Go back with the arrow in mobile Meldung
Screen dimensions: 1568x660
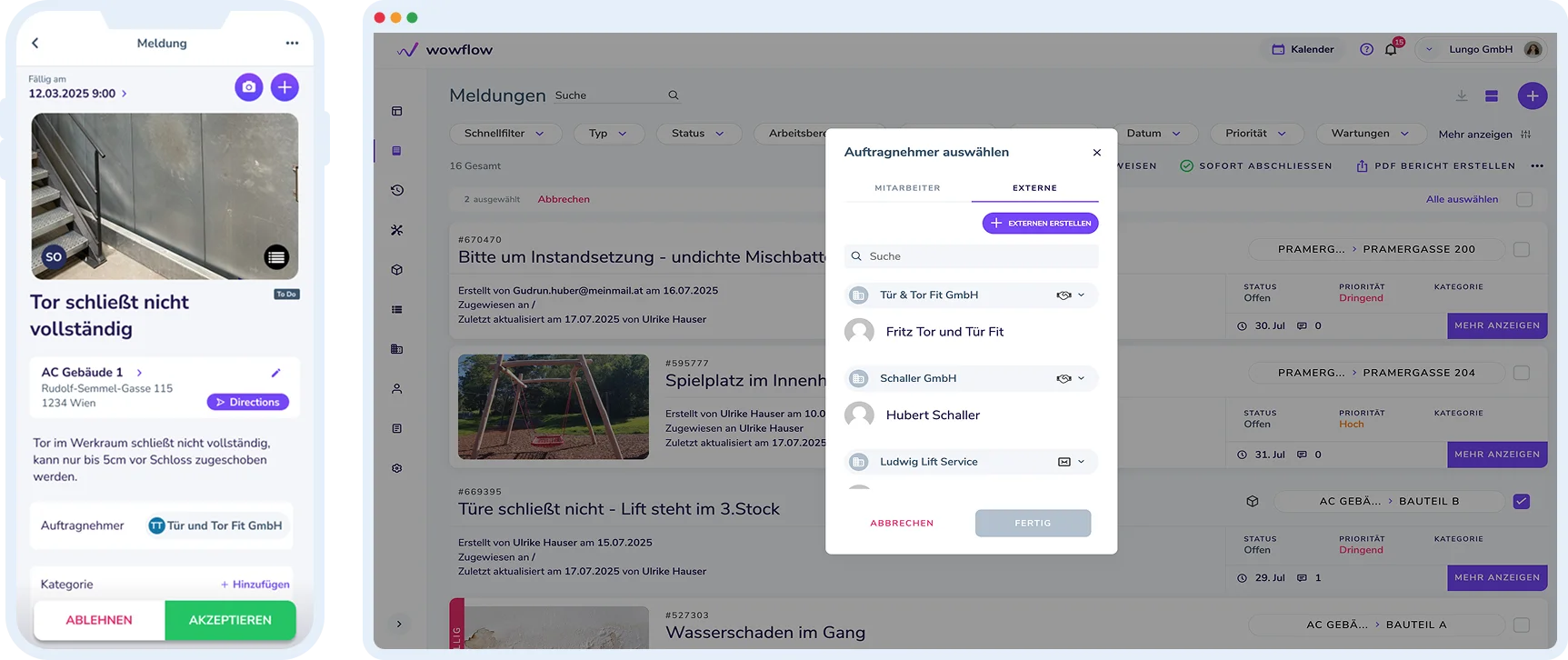pyautogui.click(x=35, y=43)
